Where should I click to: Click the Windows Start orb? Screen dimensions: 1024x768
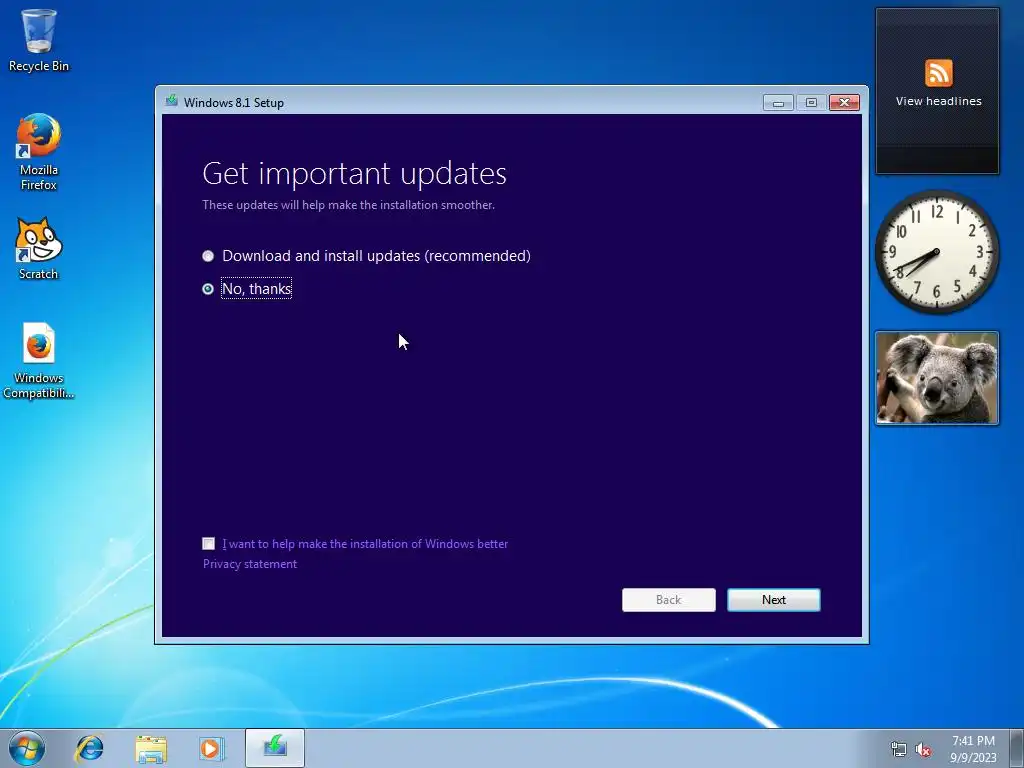[27, 748]
